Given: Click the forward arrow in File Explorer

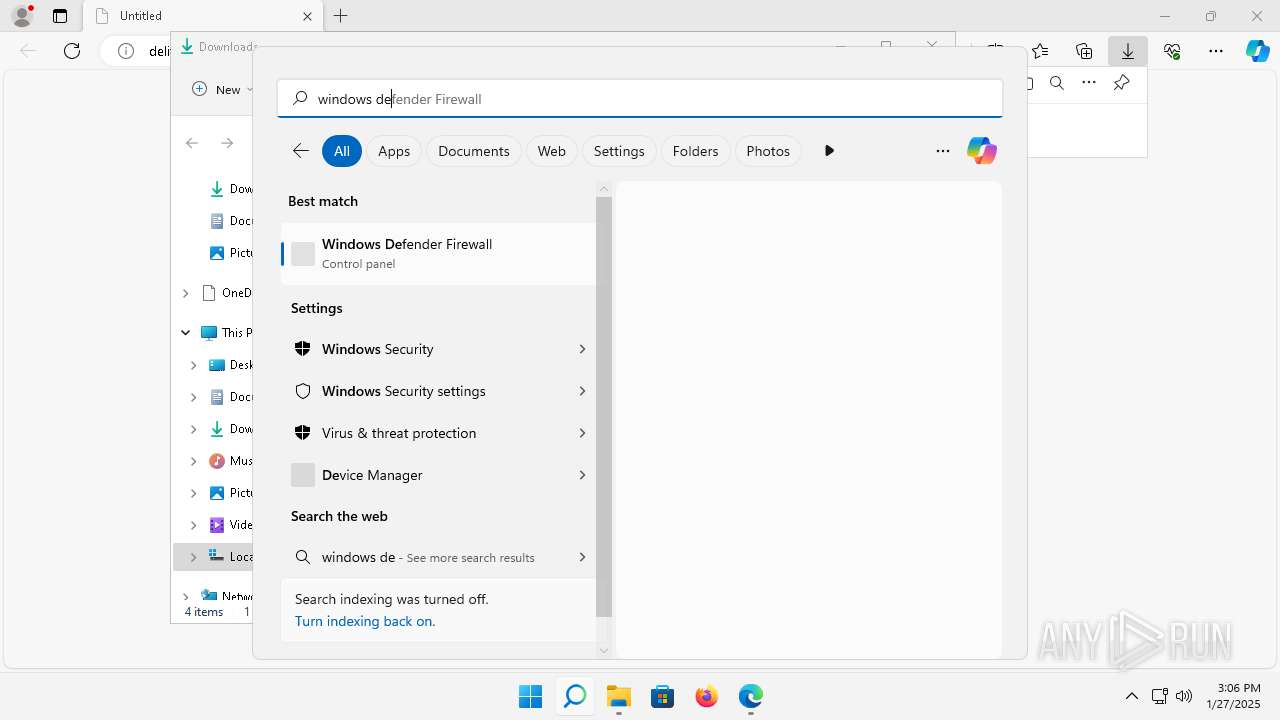Looking at the screenshot, I should tap(227, 143).
